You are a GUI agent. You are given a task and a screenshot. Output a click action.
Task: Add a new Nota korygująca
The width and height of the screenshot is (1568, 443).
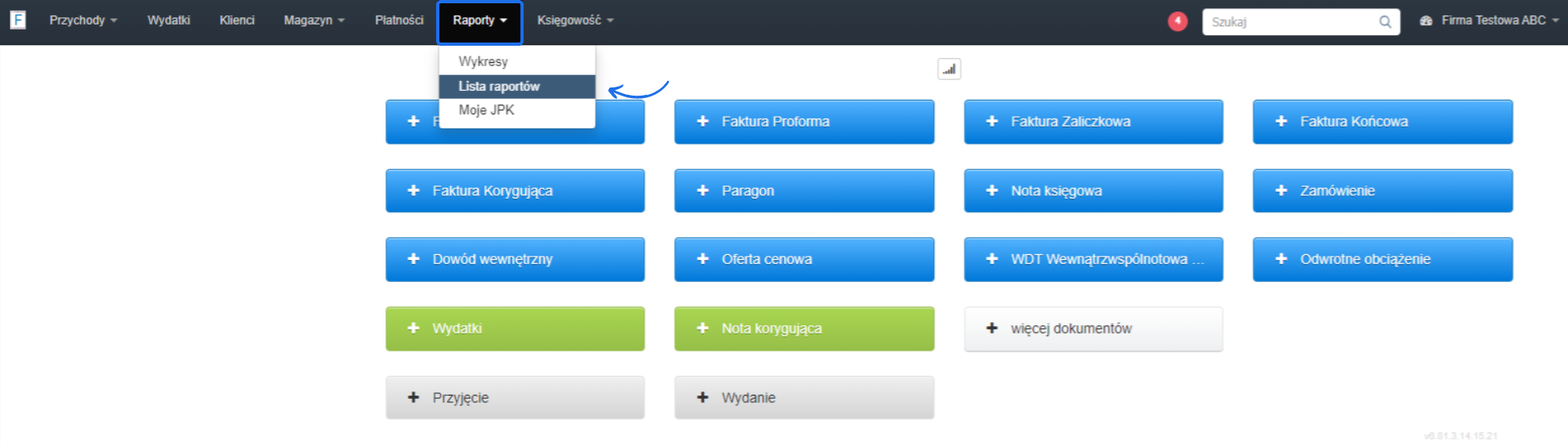click(x=804, y=329)
